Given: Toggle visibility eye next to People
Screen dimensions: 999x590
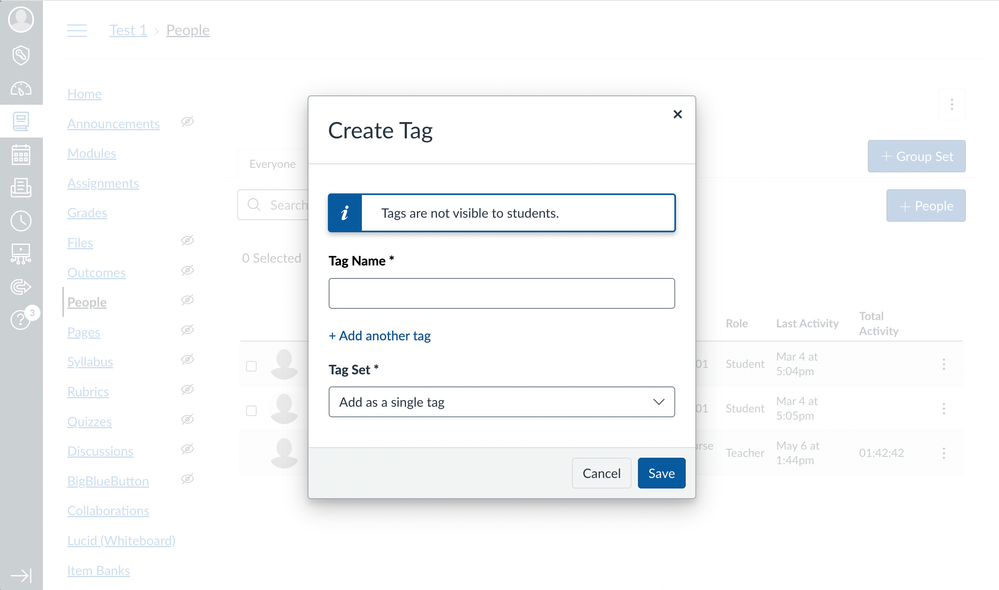Looking at the screenshot, I should 187,300.
